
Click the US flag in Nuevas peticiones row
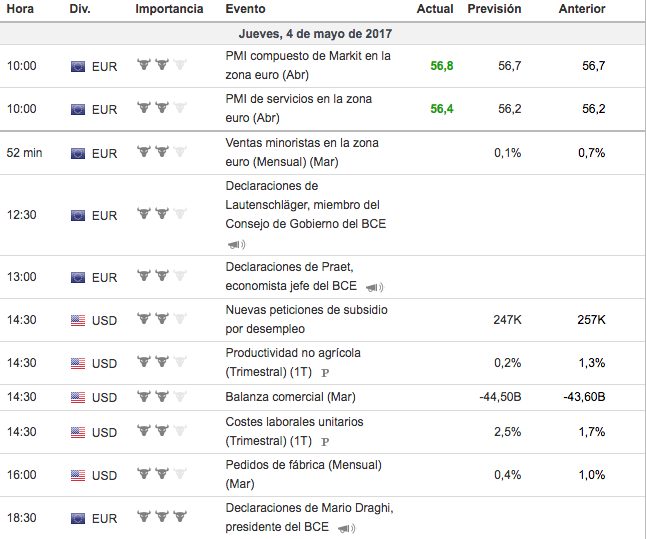pos(78,320)
